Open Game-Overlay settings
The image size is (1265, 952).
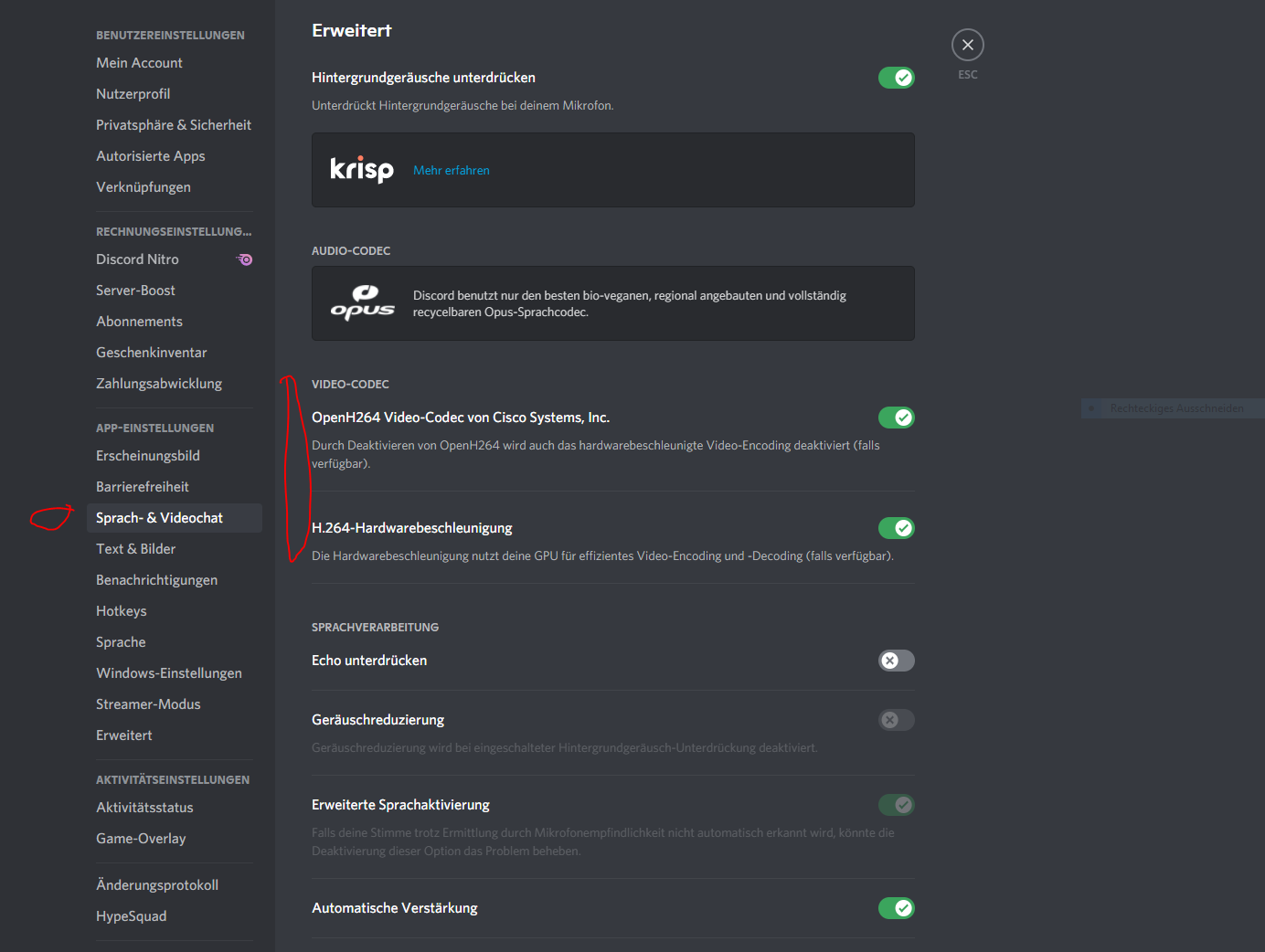141,839
